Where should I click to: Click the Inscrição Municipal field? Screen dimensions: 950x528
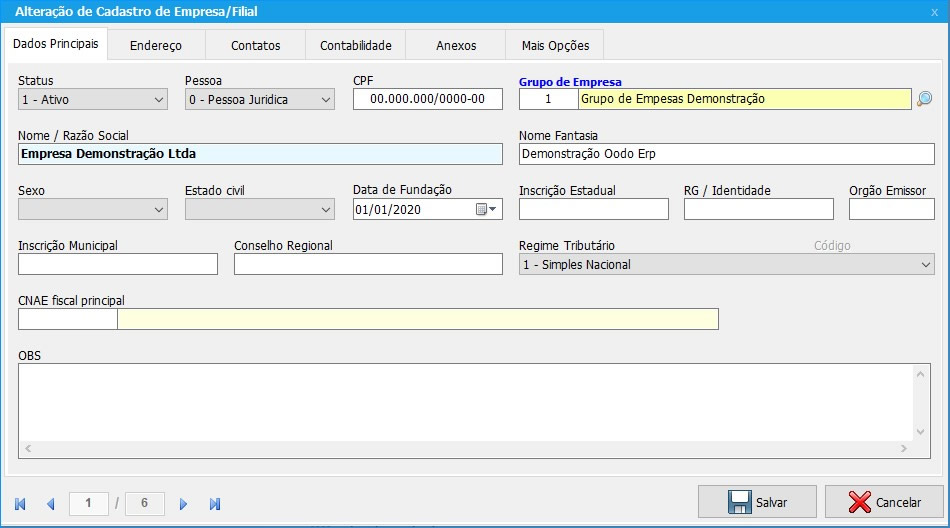(118, 264)
